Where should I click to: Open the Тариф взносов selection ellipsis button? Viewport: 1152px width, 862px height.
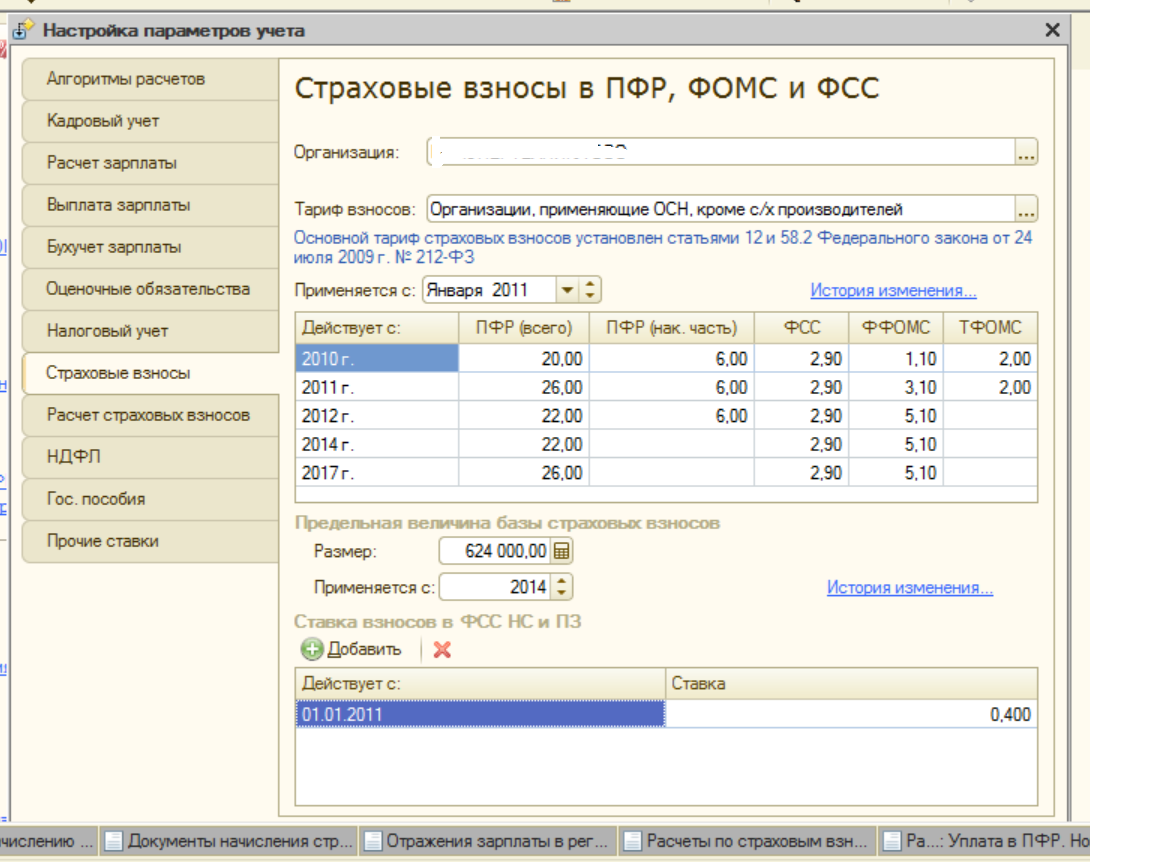coord(1026,211)
